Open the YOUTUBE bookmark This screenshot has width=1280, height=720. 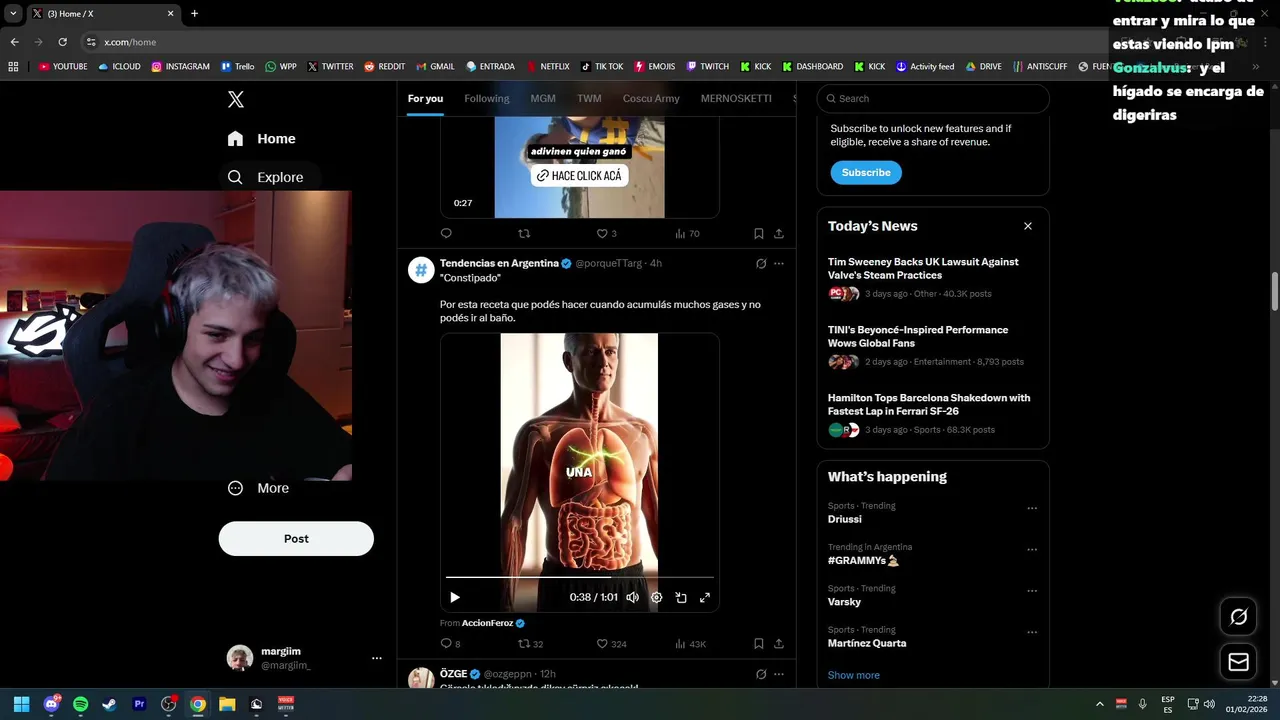pos(63,67)
